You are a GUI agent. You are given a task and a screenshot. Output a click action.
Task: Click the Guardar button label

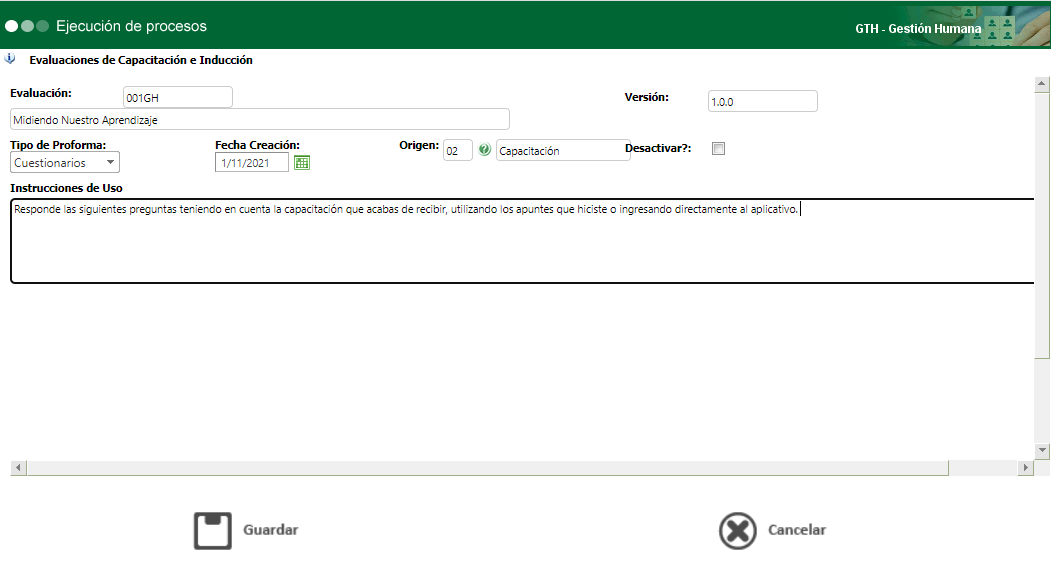[x=270, y=529]
